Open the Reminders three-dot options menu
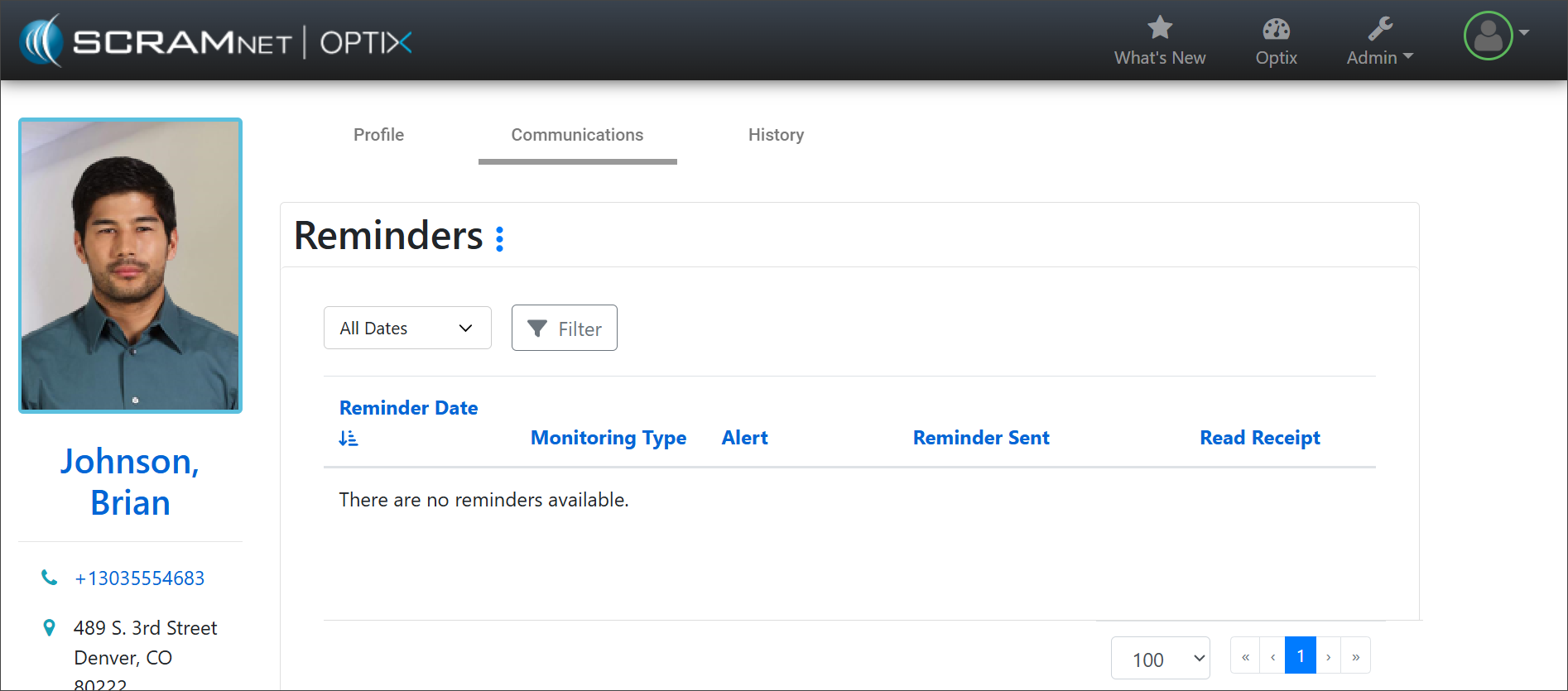 tap(499, 238)
